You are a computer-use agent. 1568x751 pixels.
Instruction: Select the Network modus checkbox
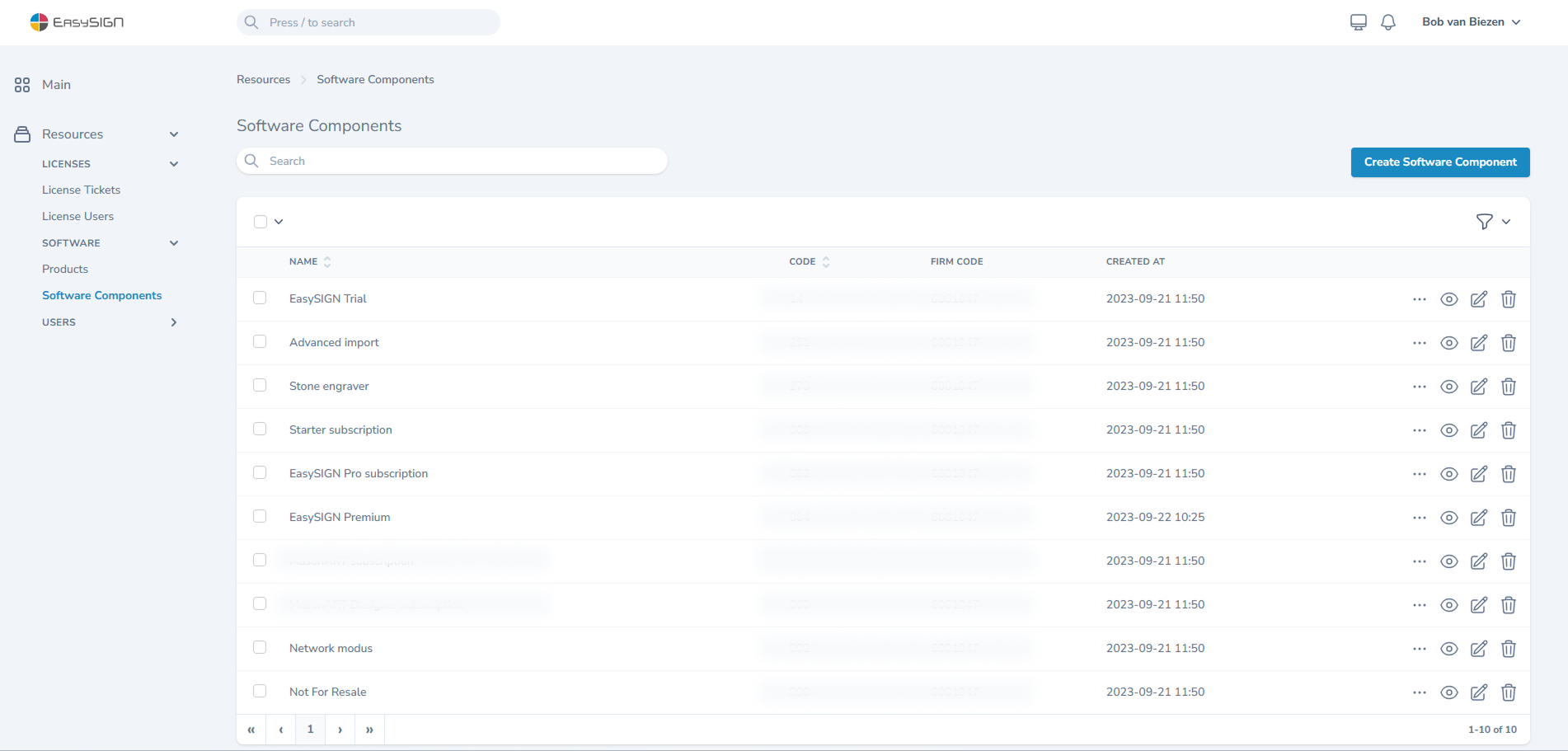tap(260, 647)
